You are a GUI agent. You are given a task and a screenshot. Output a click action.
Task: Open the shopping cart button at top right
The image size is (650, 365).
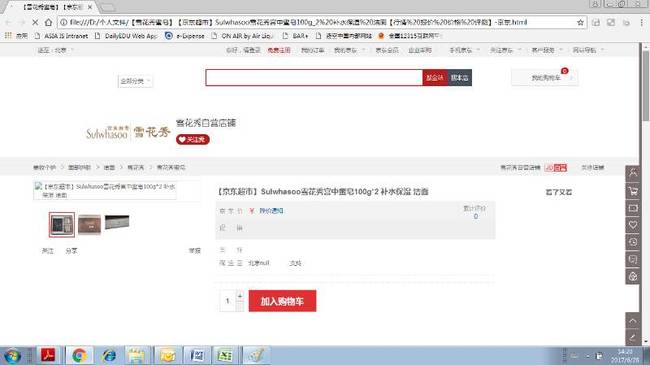click(x=545, y=78)
